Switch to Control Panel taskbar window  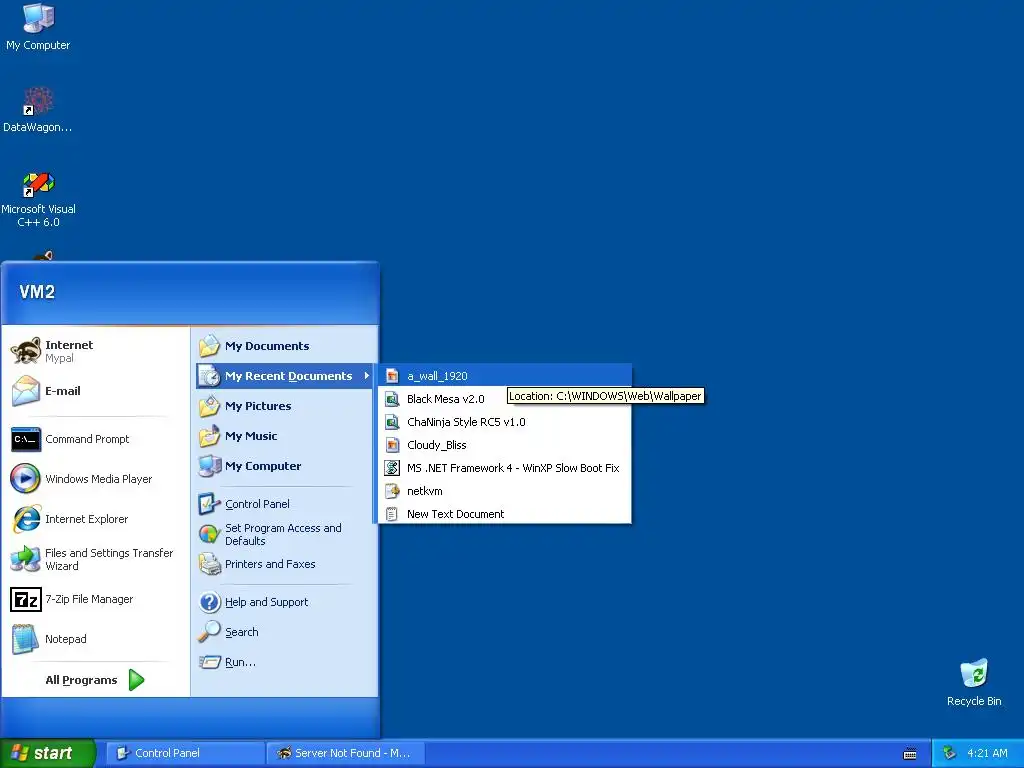(185, 754)
